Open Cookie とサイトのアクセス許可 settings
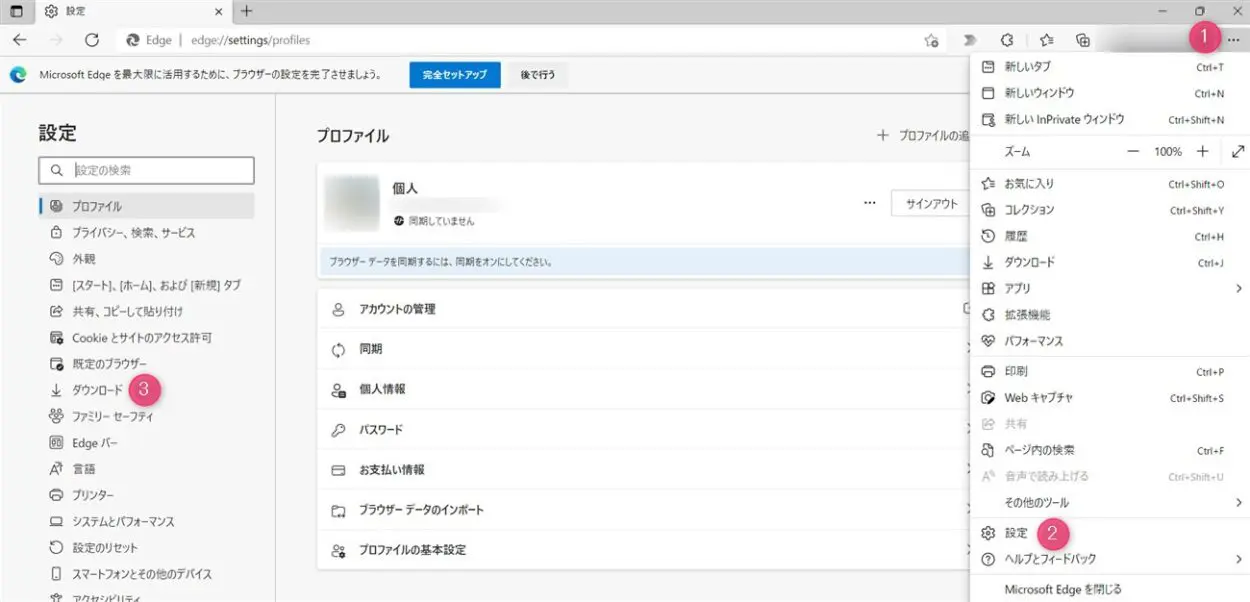 (x=146, y=338)
